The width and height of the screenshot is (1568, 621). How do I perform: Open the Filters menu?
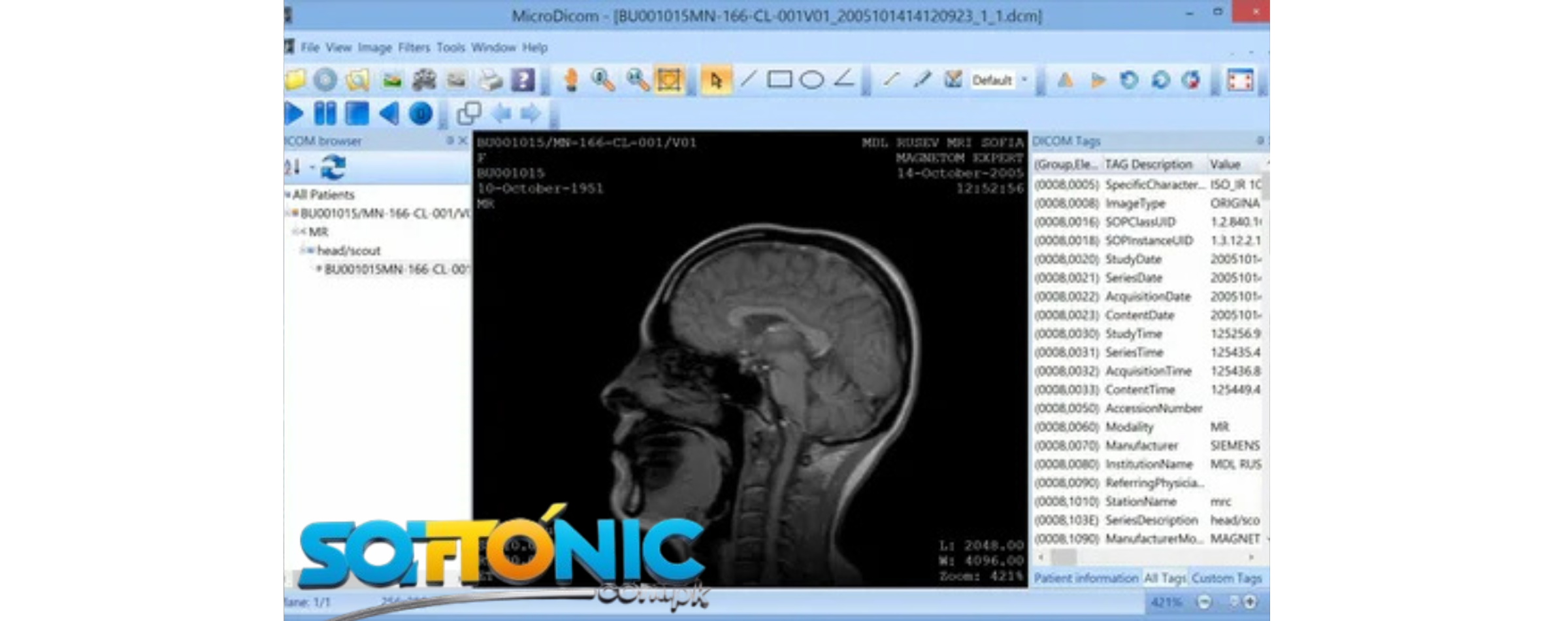click(x=414, y=48)
